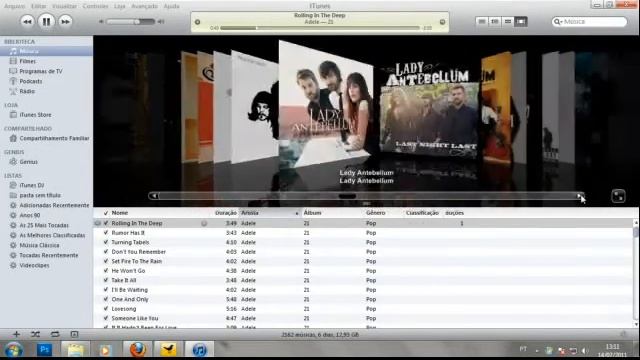Viewport: 640px width, 360px height.
Task: Click the add playlist plus button
Action: [16, 334]
